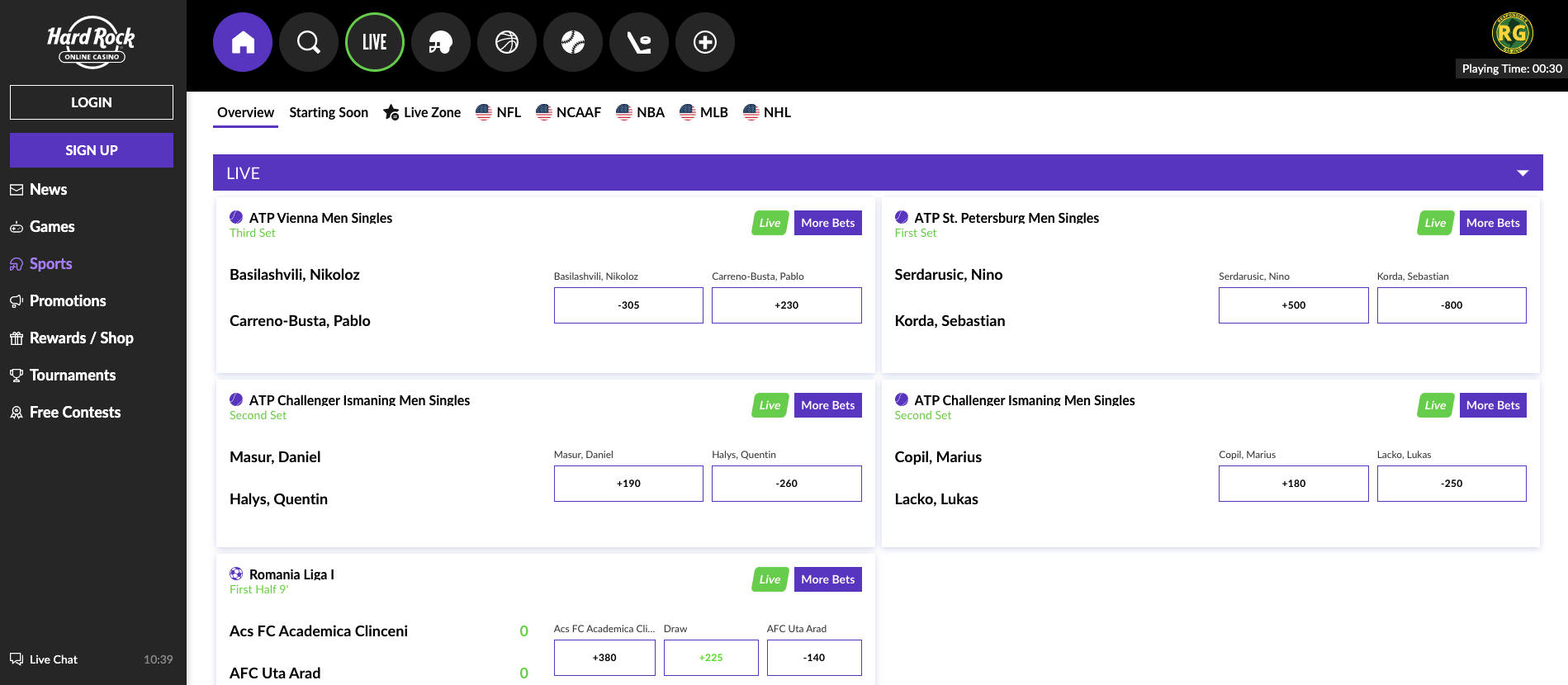The height and width of the screenshot is (685, 1568).
Task: Click Acs FC Academica Clinceni team name
Action: 319,631
